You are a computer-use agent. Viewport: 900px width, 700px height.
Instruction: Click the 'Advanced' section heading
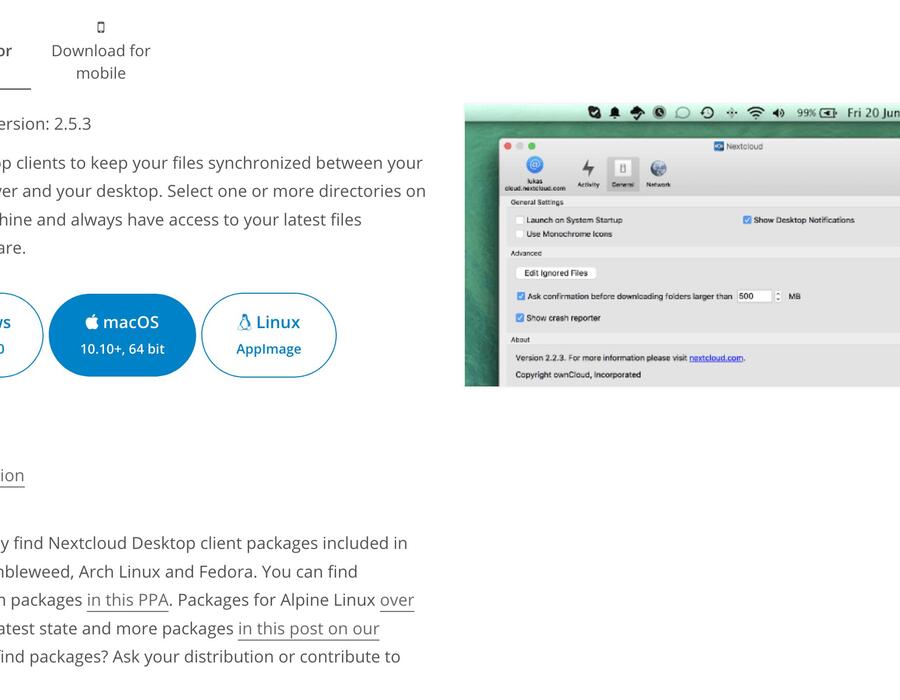[526, 253]
